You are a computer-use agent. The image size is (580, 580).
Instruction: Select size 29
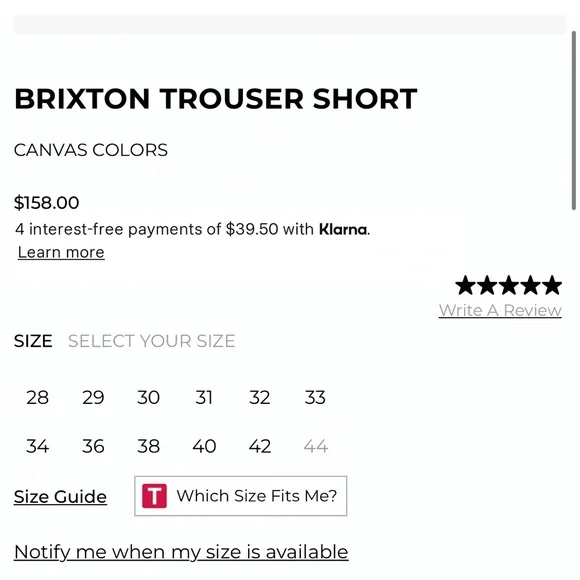coord(93,398)
